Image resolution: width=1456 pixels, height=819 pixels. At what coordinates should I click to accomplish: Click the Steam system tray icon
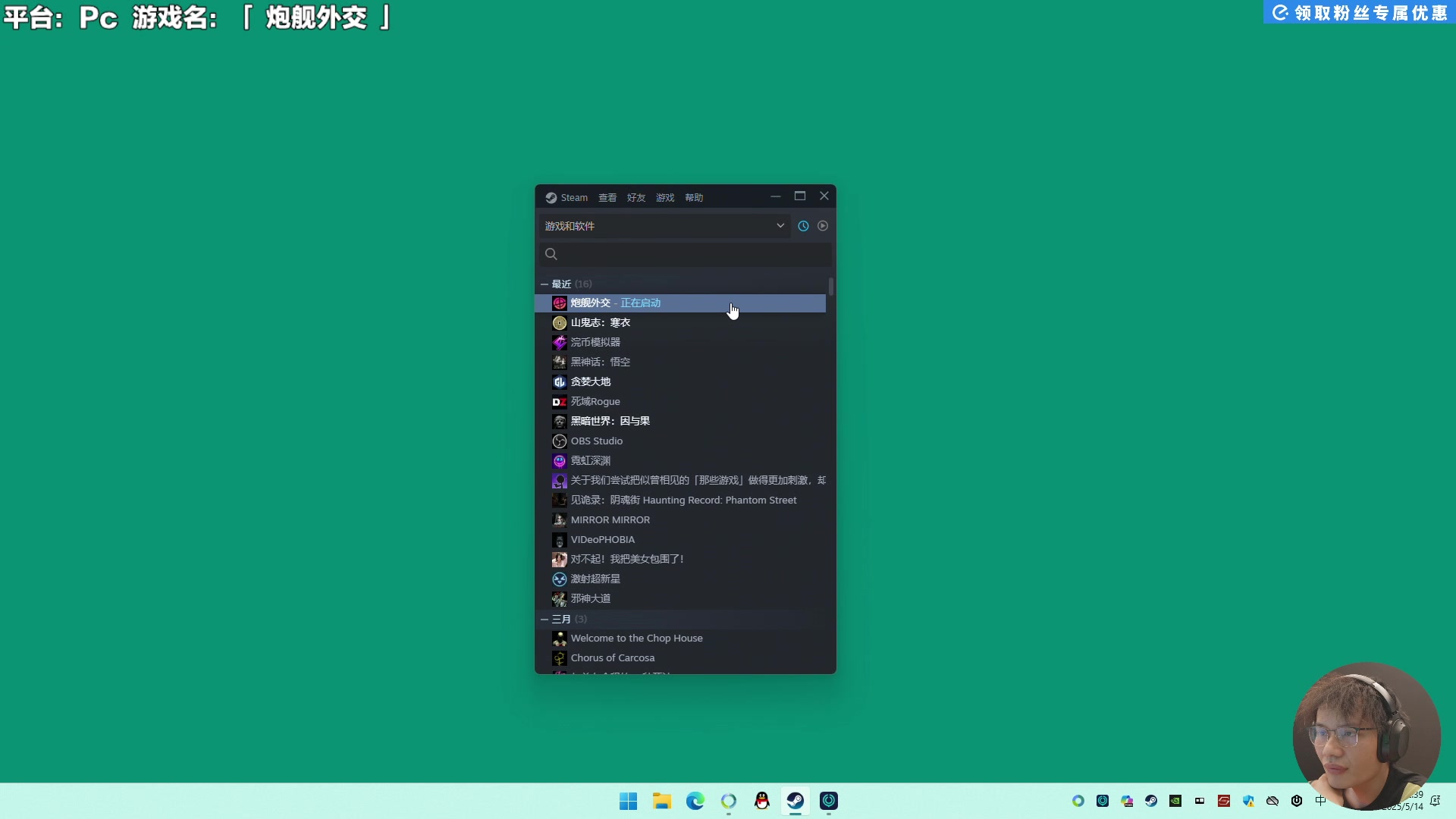coord(1151,801)
